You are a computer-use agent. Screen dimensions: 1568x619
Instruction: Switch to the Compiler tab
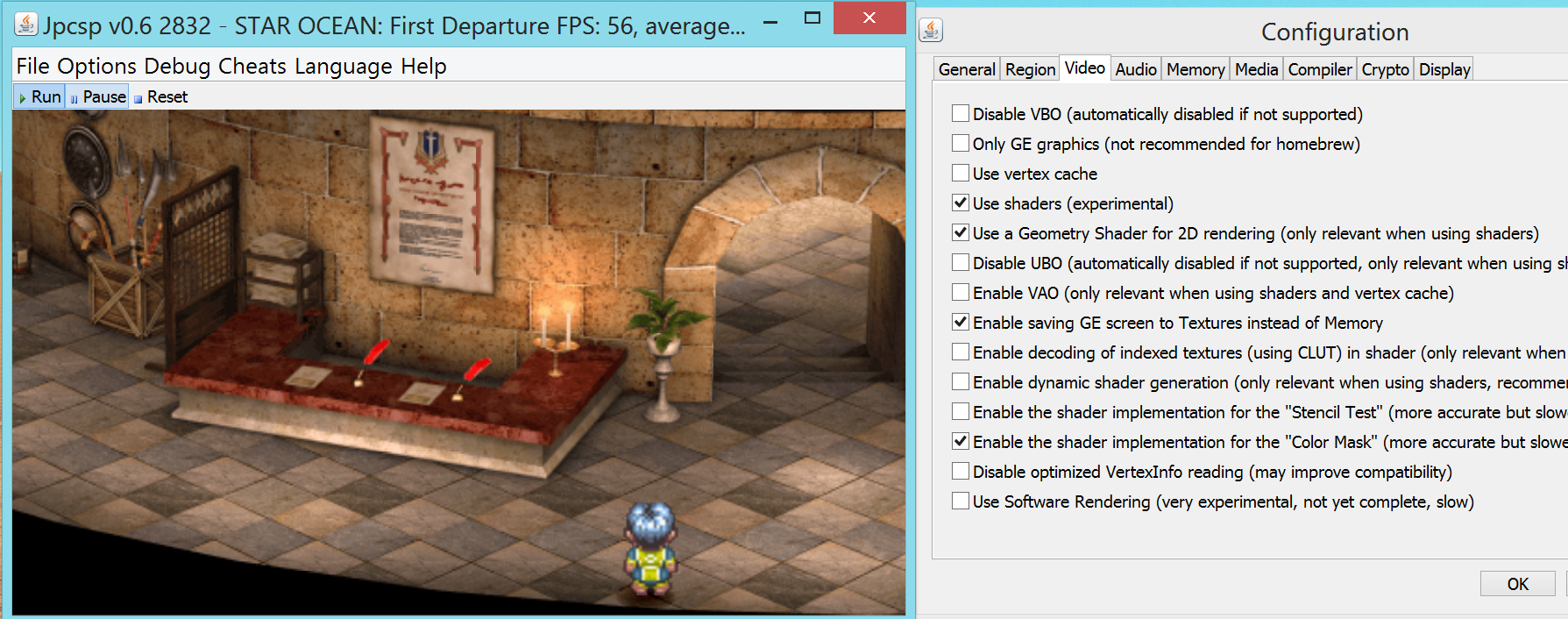coord(1320,69)
